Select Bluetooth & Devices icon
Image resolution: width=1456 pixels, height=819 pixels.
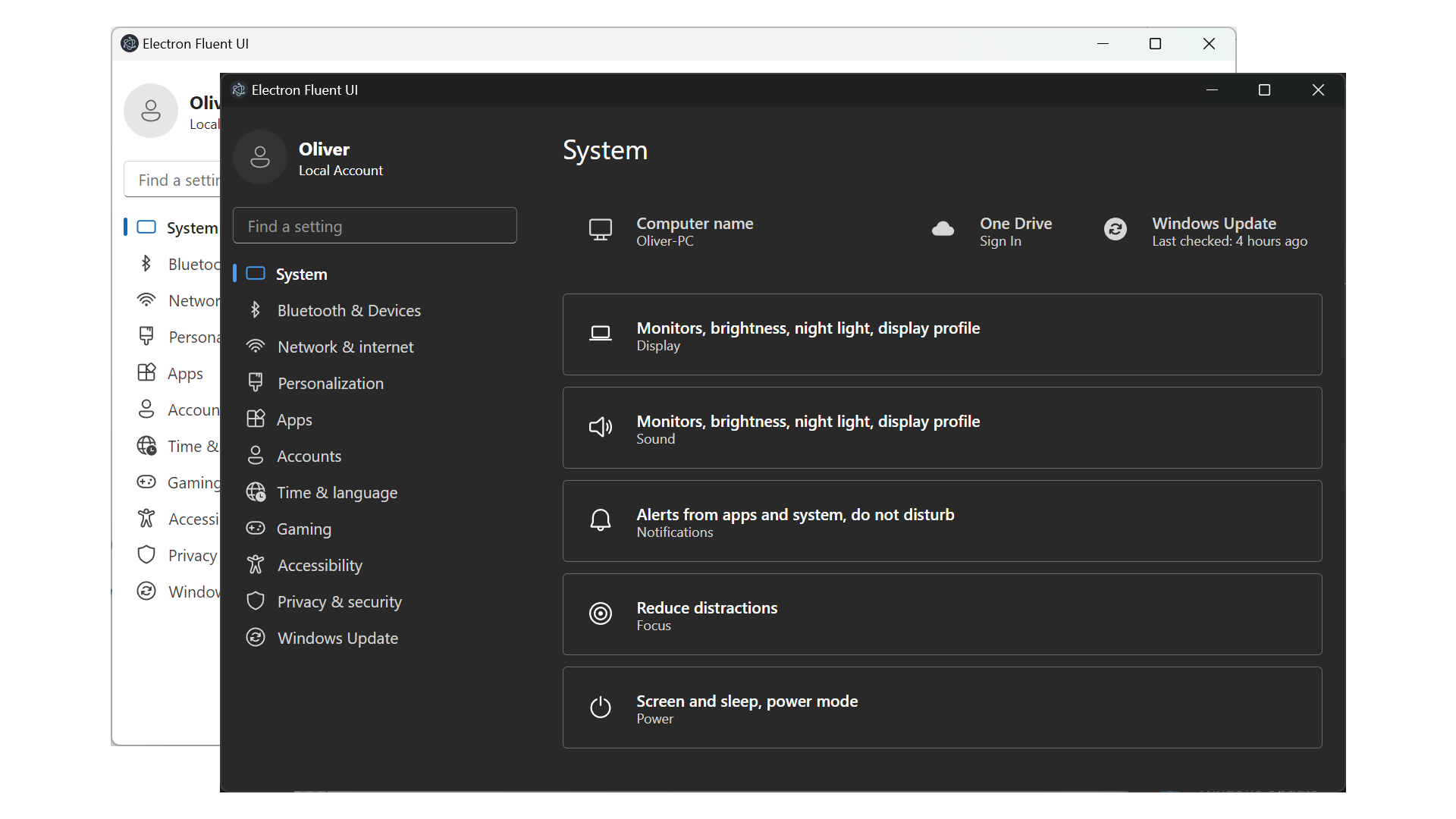pos(257,310)
